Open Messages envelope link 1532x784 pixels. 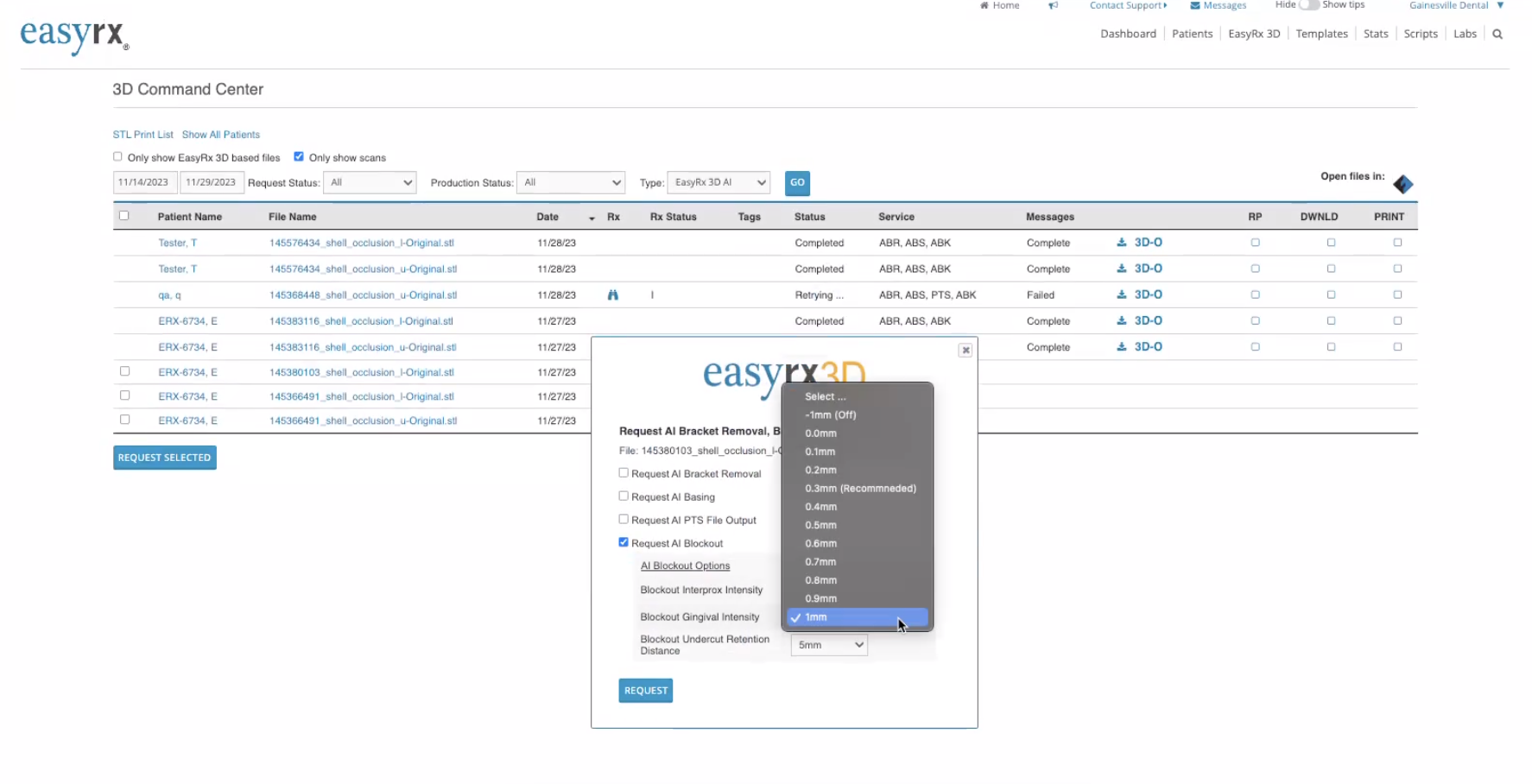coord(1219,5)
